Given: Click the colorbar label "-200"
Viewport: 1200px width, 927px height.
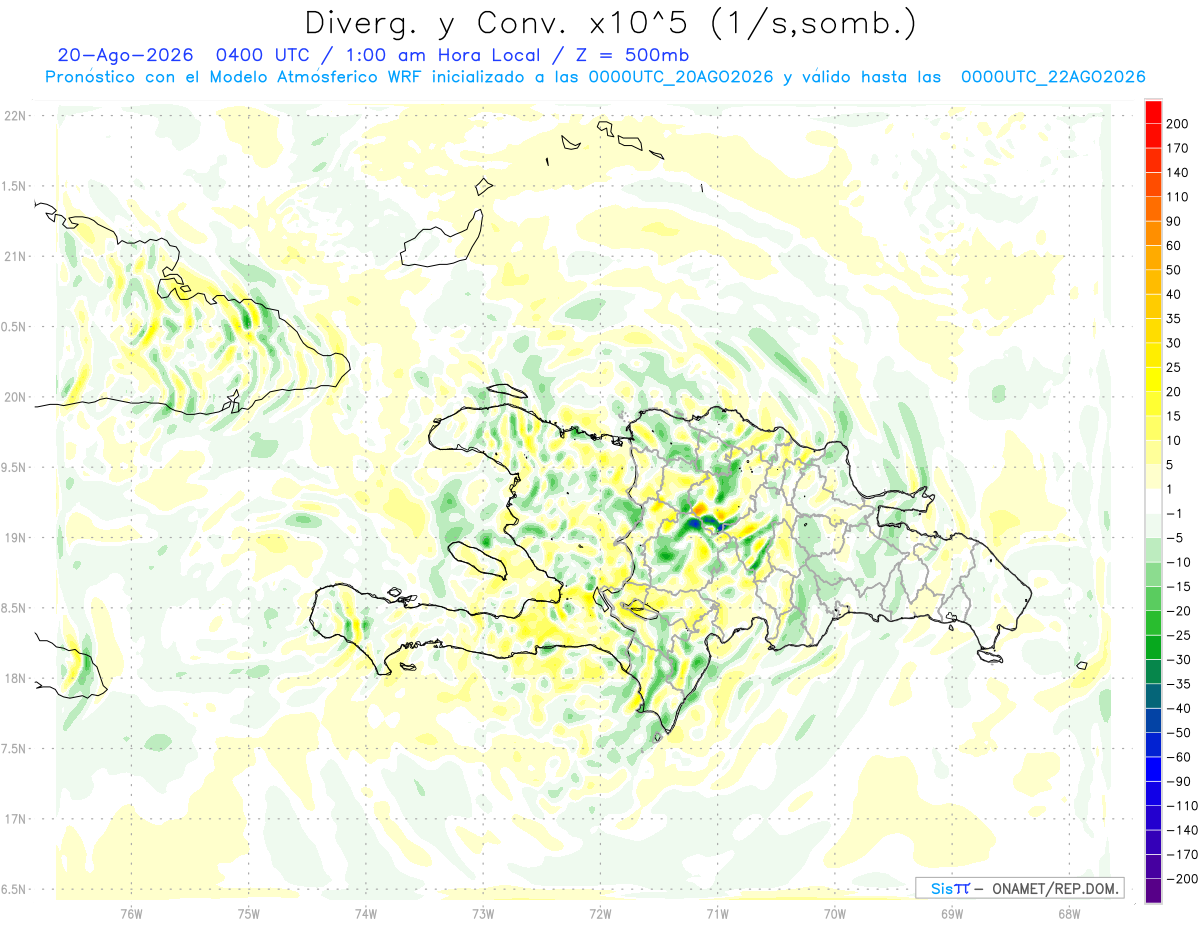Looking at the screenshot, I should coord(1182,879).
